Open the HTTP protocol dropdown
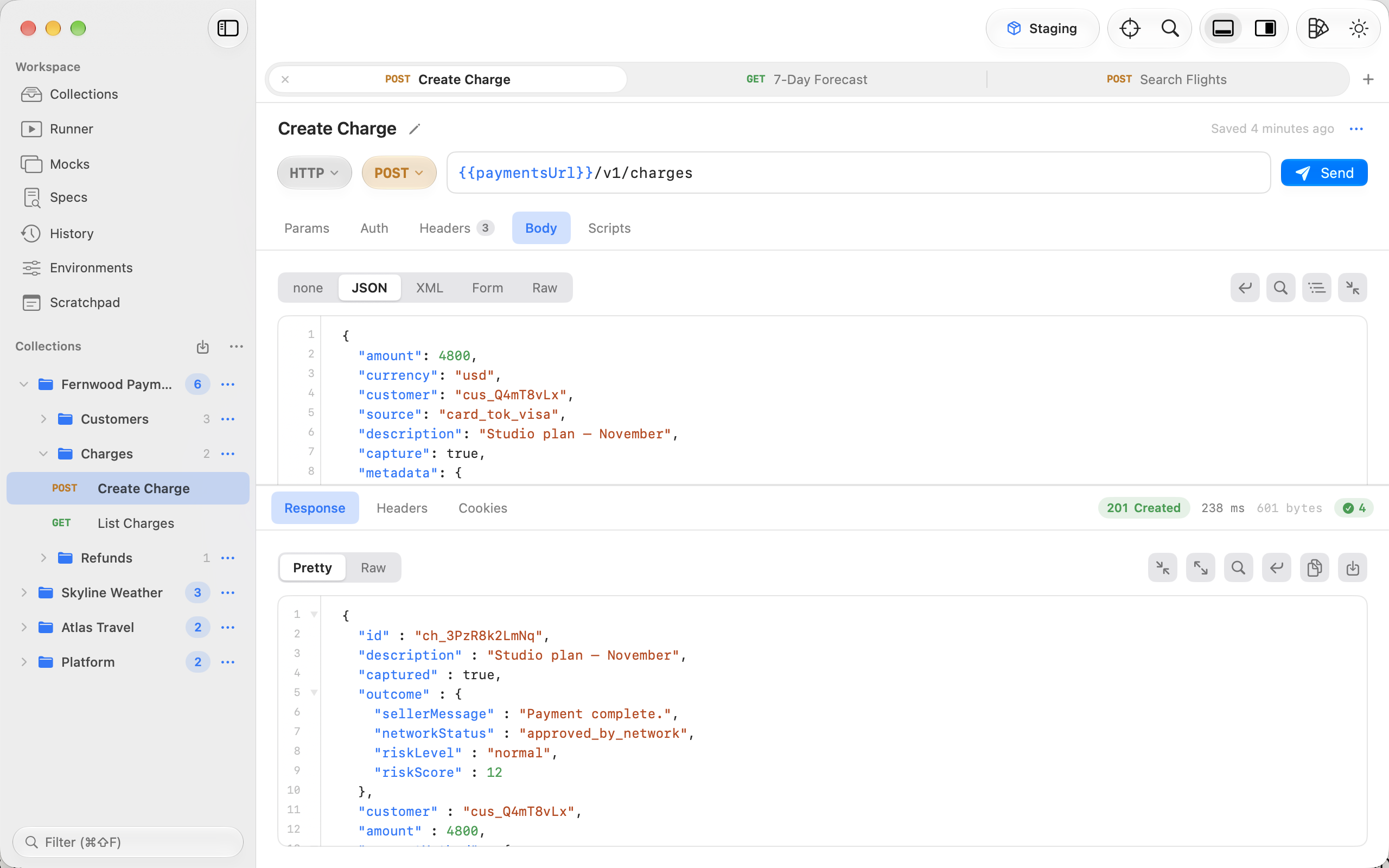This screenshot has height=868, width=1389. tap(315, 173)
